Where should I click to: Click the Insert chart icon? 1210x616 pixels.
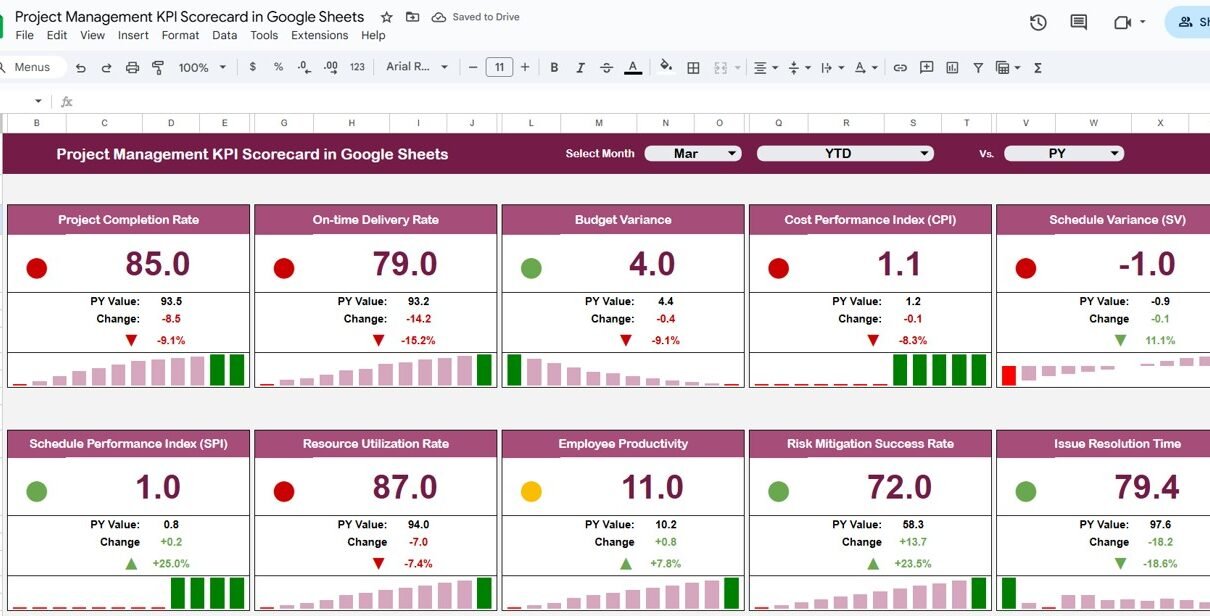click(x=952, y=68)
